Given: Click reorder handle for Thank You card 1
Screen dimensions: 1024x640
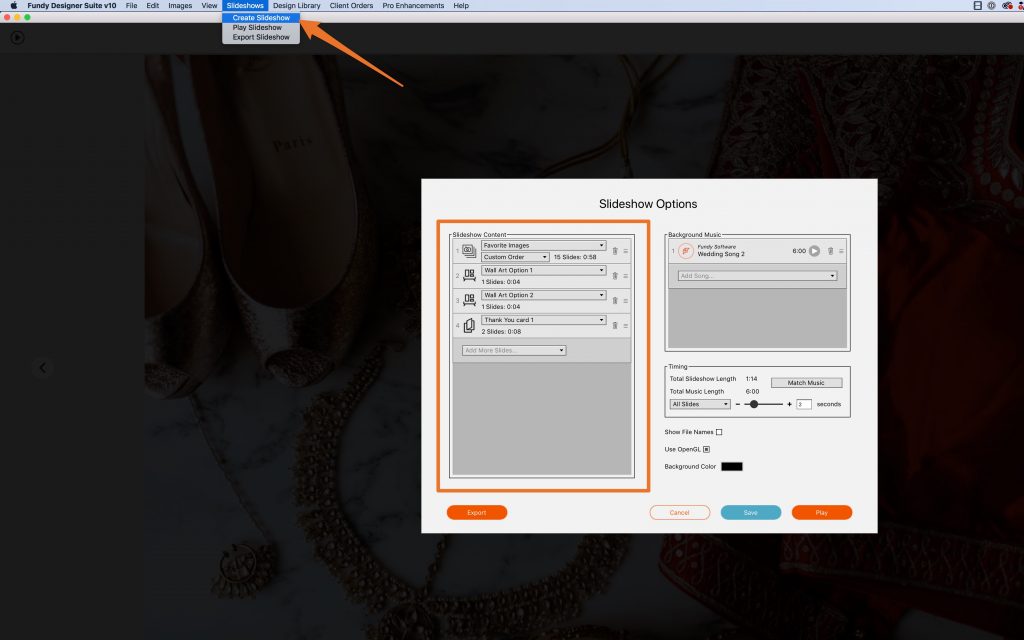Looking at the screenshot, I should [x=626, y=325].
